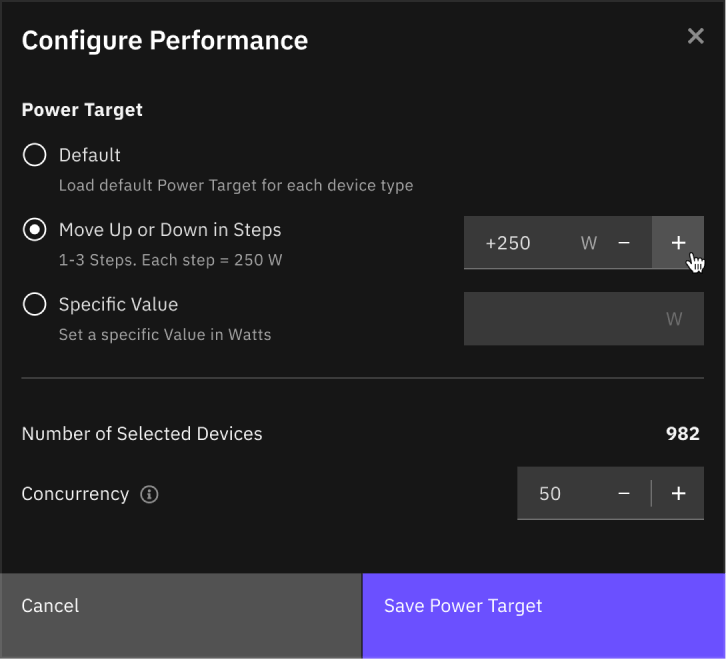Click the Specific Value label text
This screenshot has height=659, width=726.
(118, 304)
